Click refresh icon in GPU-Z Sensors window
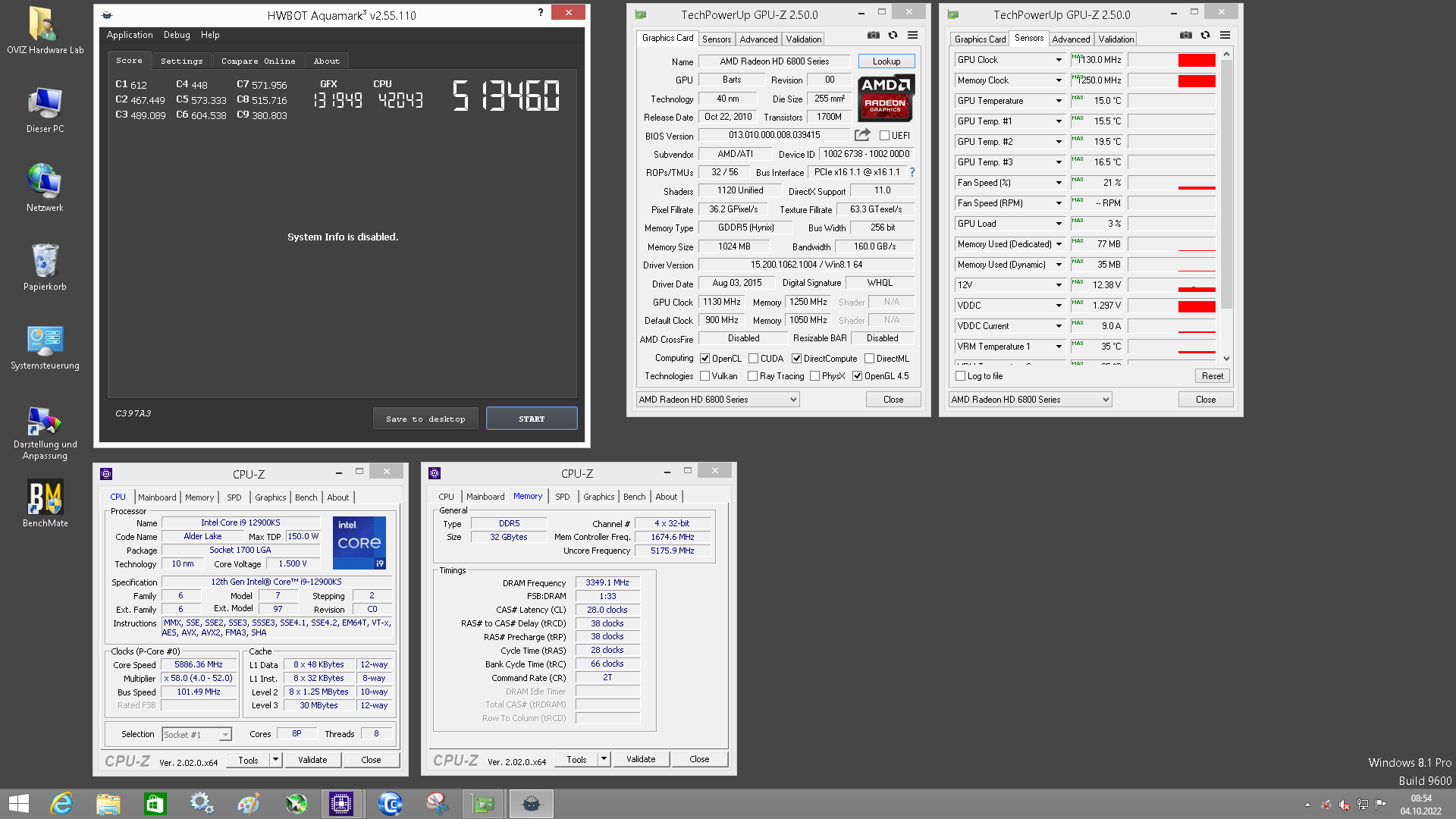1456x819 pixels. coord(1206,36)
